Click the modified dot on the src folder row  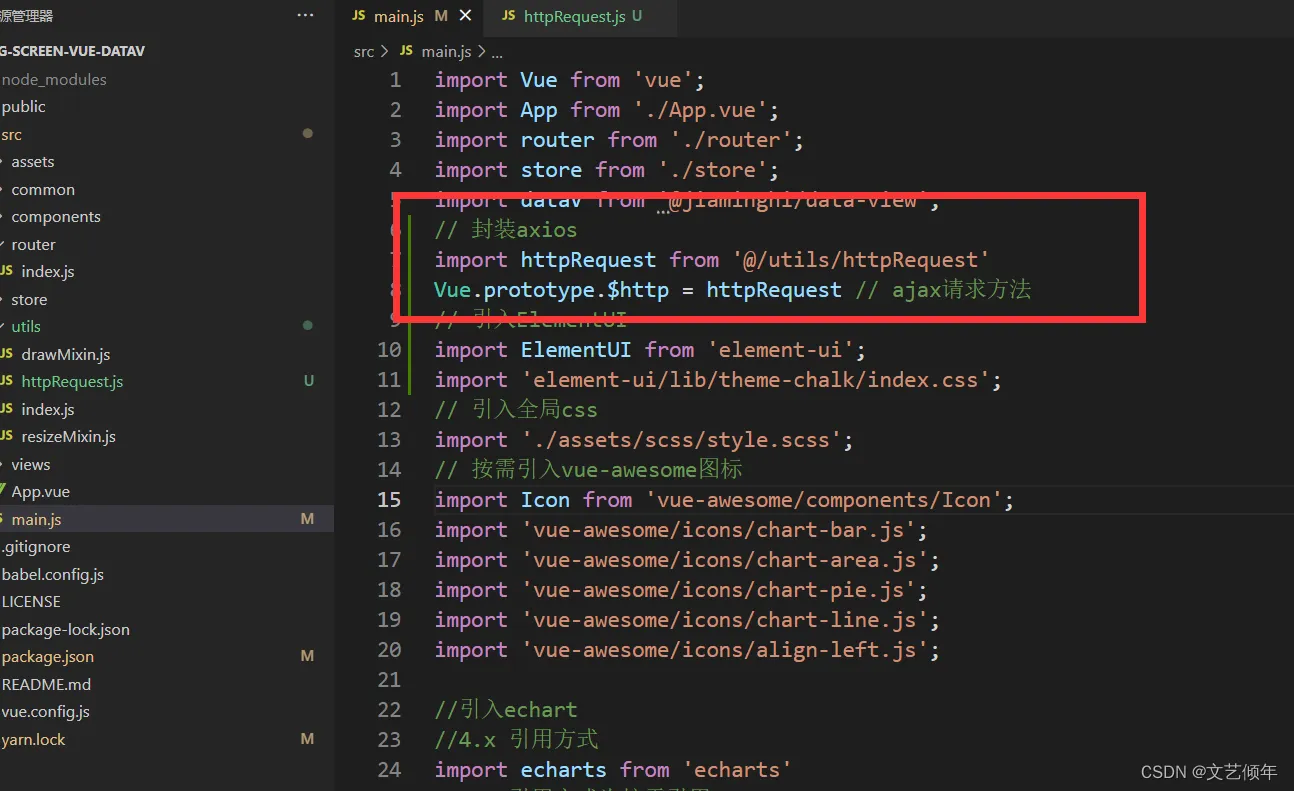pyautogui.click(x=308, y=133)
